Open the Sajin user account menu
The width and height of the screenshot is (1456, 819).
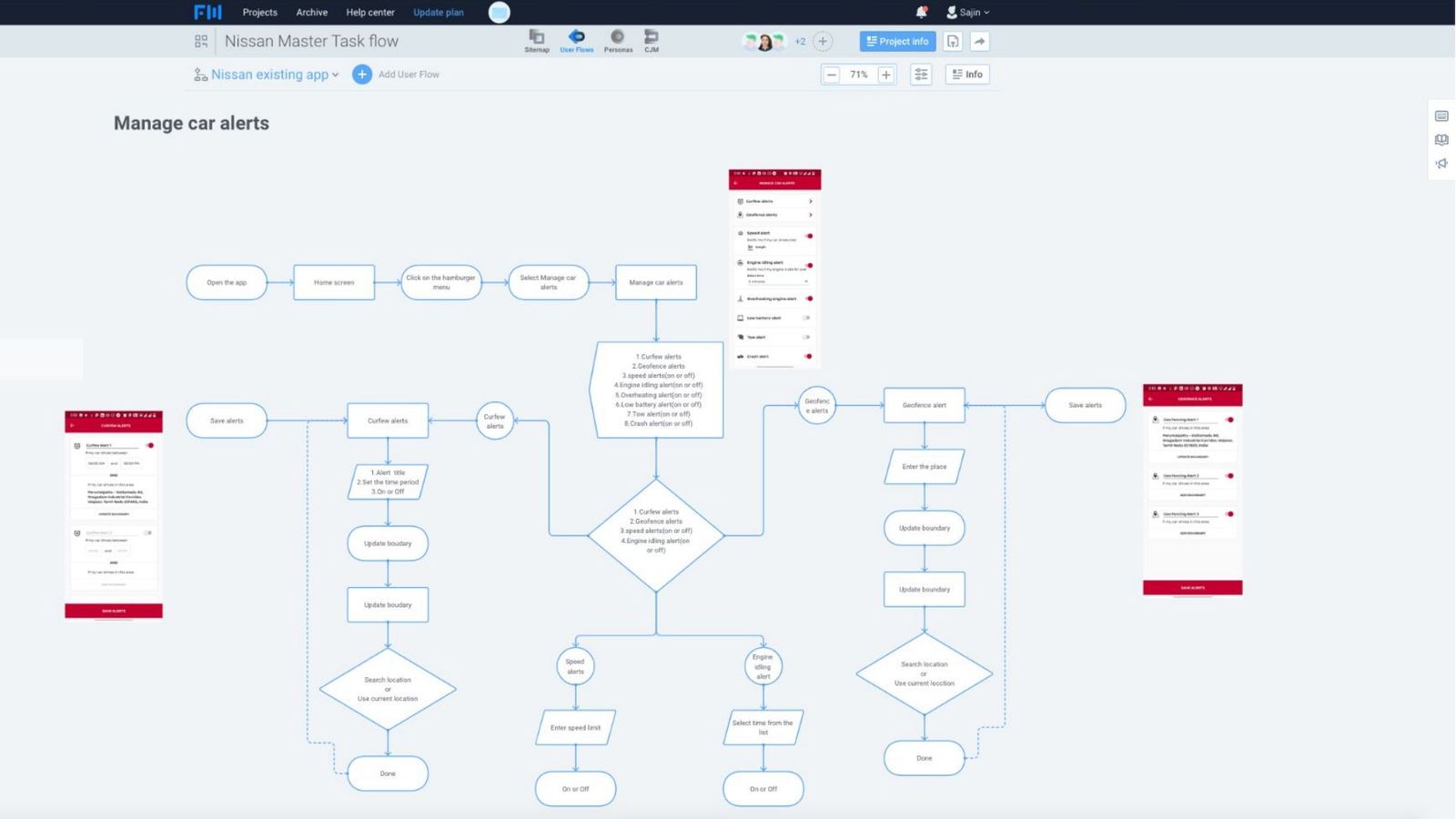[967, 12]
